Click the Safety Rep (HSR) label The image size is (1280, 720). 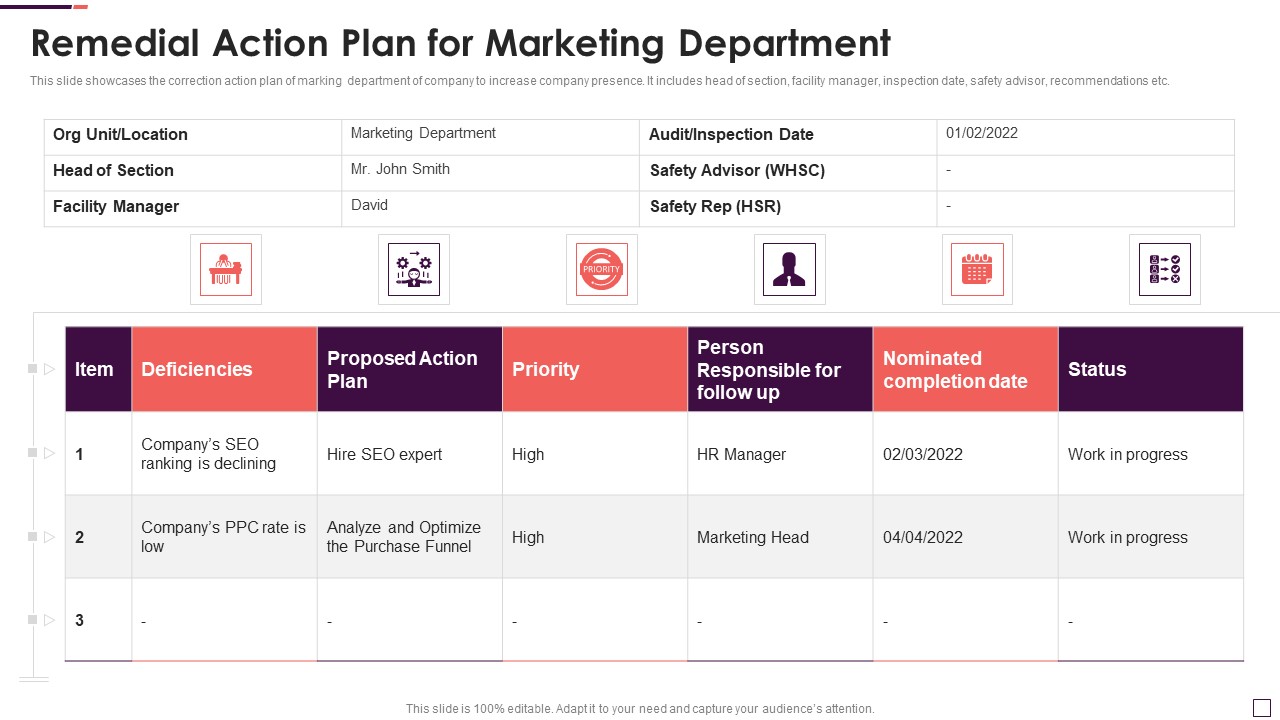[x=715, y=206]
